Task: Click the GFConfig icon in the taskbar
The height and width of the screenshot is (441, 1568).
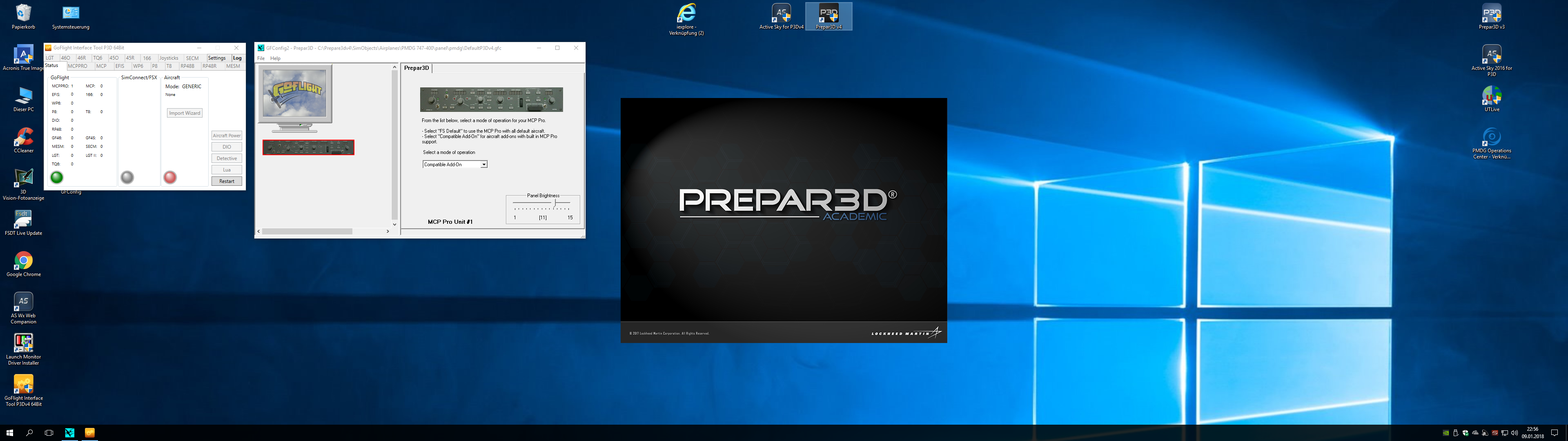Action: (69, 432)
